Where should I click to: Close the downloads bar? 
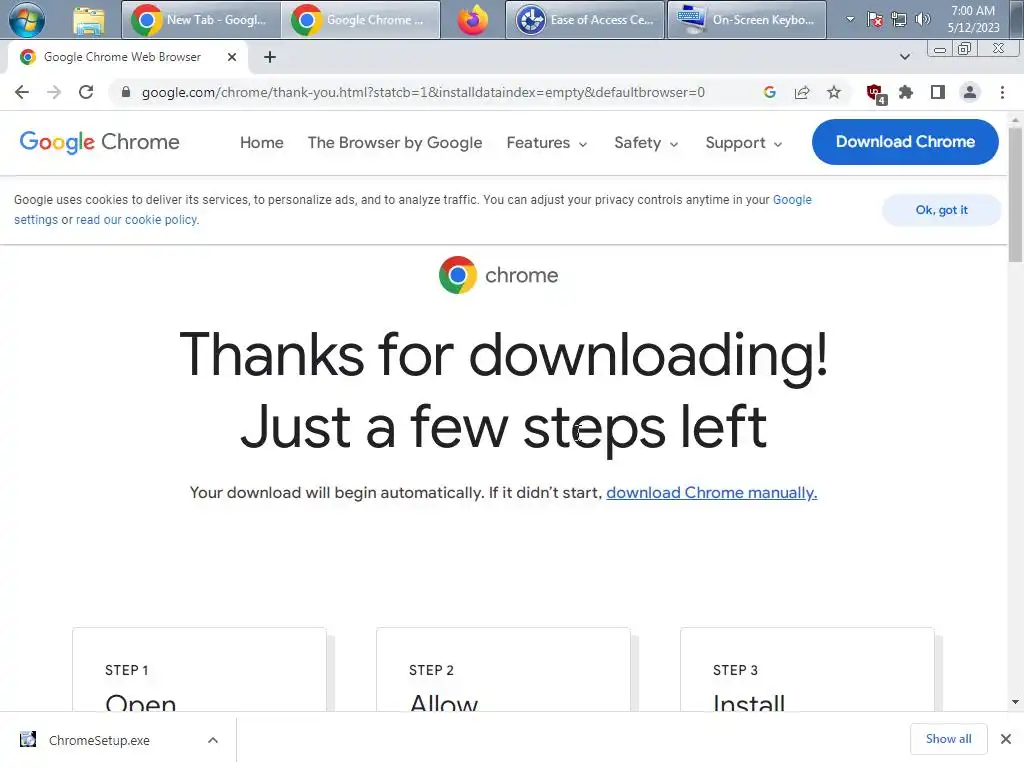coord(1006,739)
